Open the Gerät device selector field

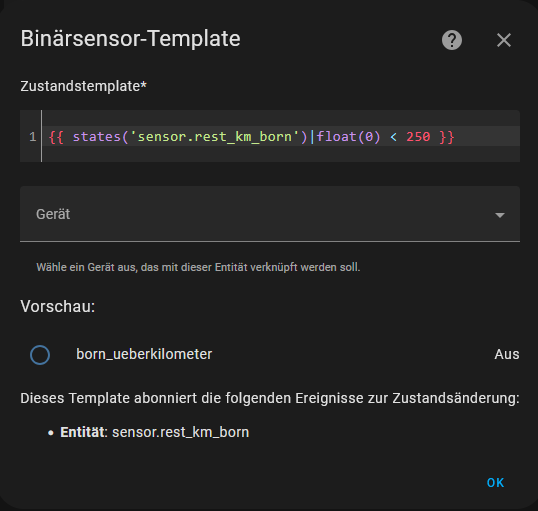(270, 214)
